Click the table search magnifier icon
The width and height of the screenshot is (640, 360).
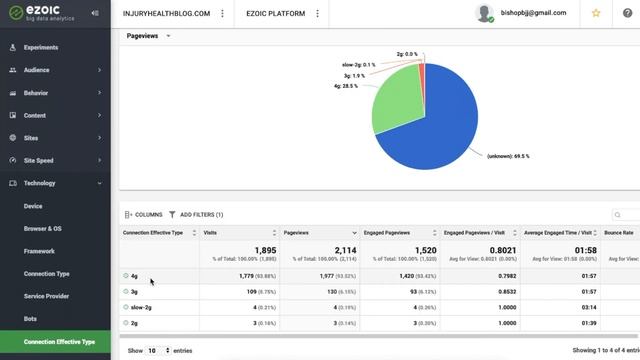618,215
